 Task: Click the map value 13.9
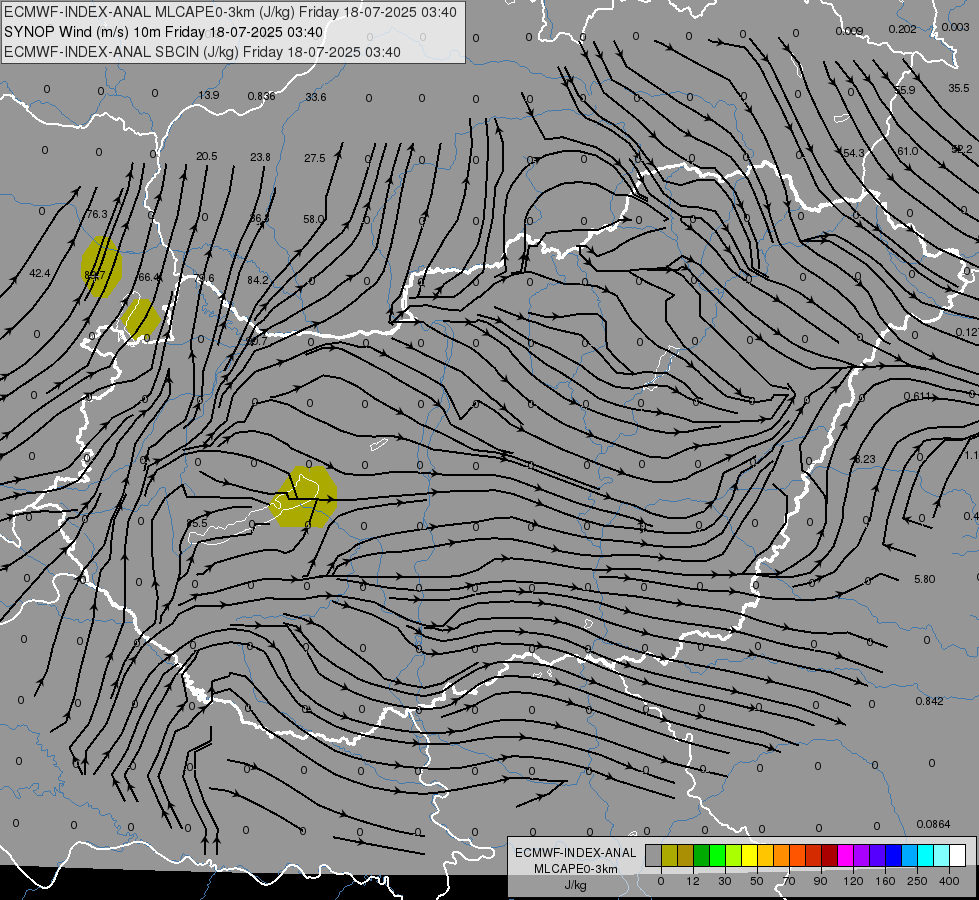209,96
